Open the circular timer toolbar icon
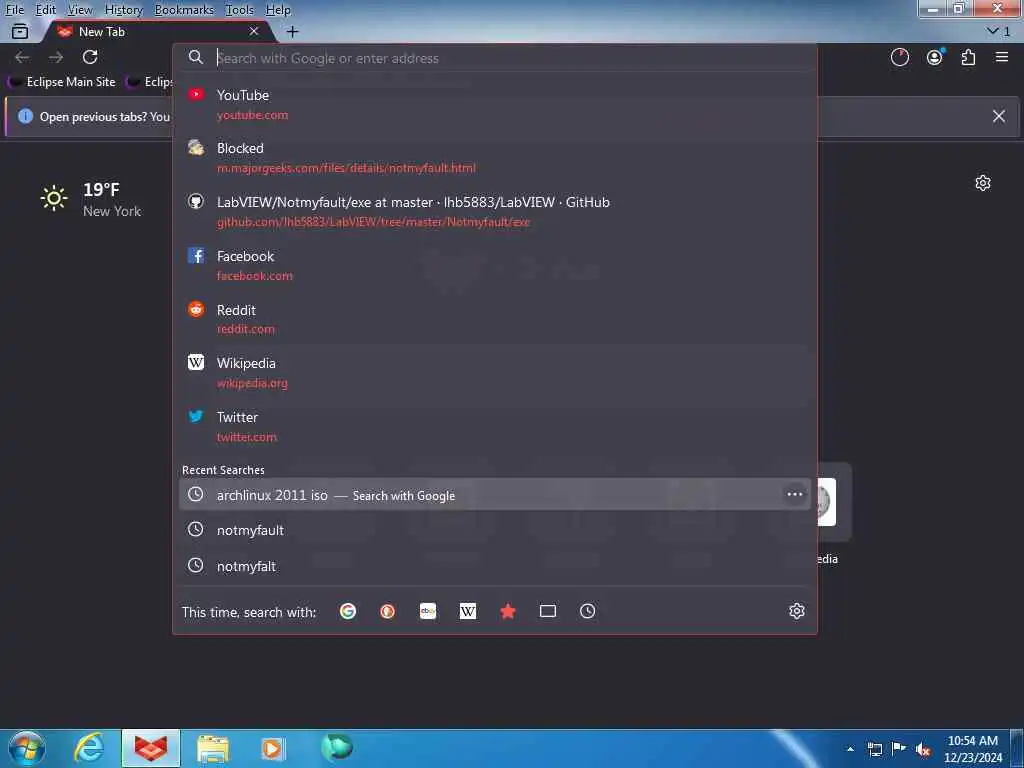1024x768 pixels. pos(900,57)
